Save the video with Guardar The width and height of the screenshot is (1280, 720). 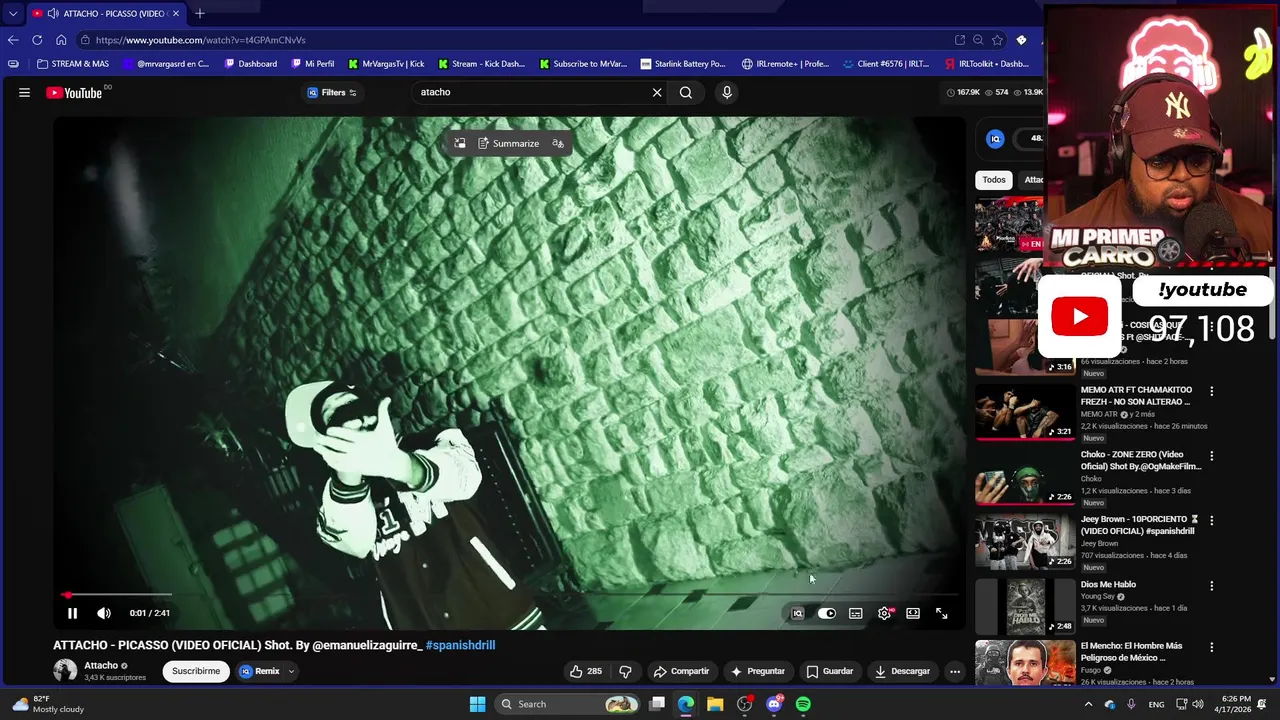[x=830, y=671]
